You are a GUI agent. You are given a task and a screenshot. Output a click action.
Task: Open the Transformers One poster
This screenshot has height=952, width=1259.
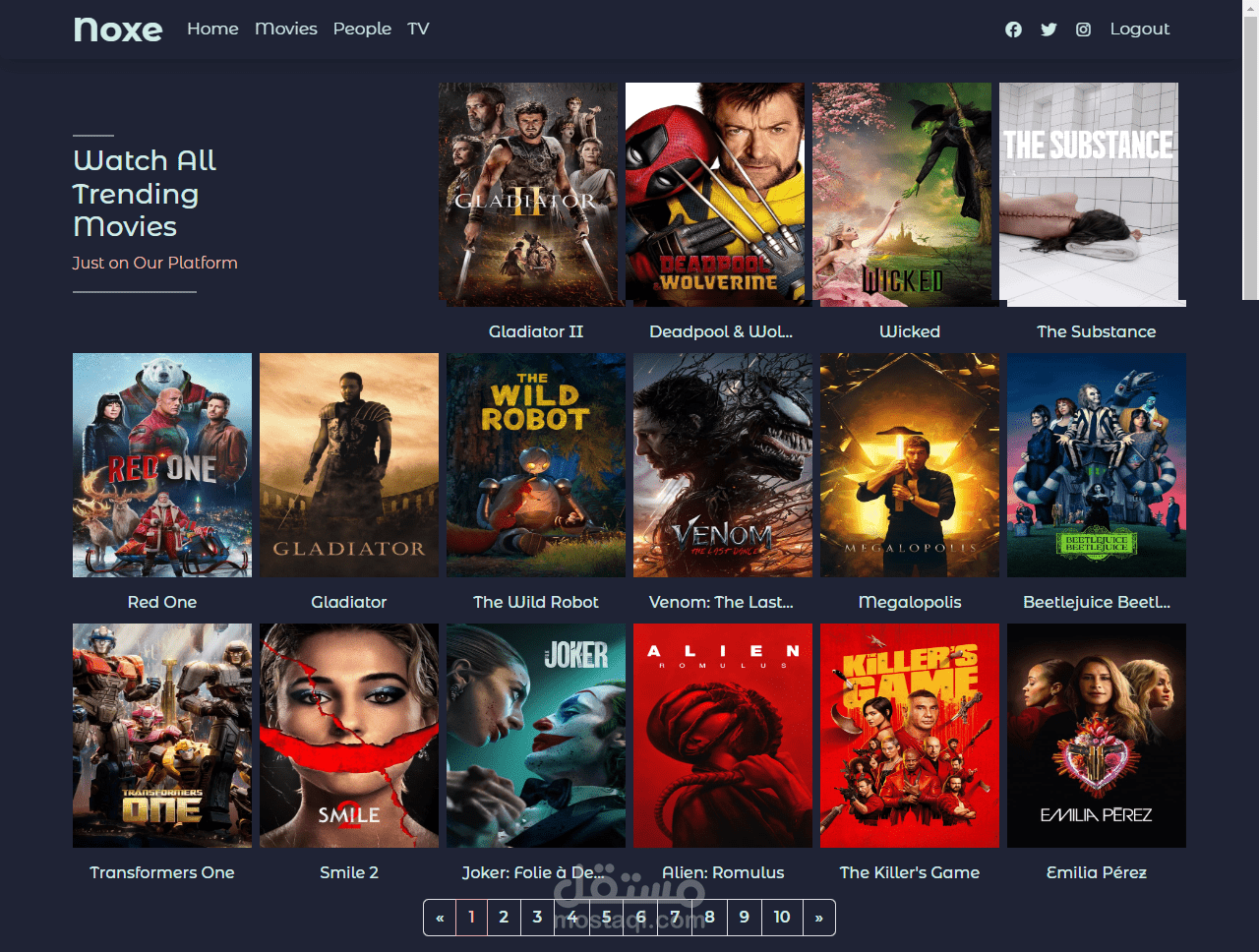pos(162,736)
